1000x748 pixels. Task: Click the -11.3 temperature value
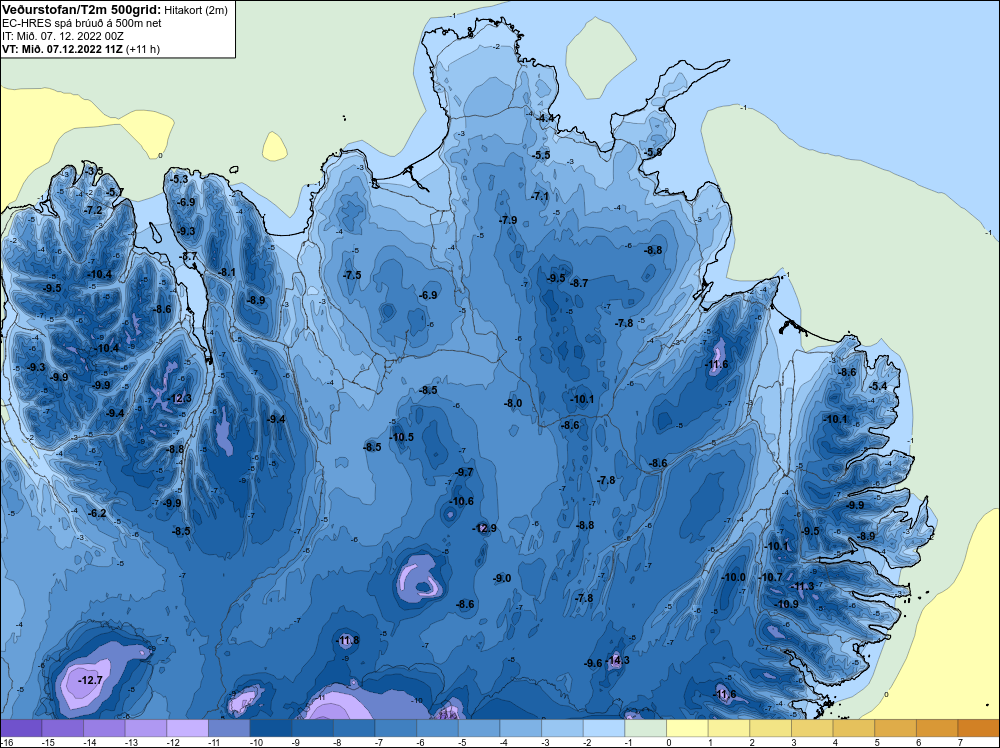803,587
